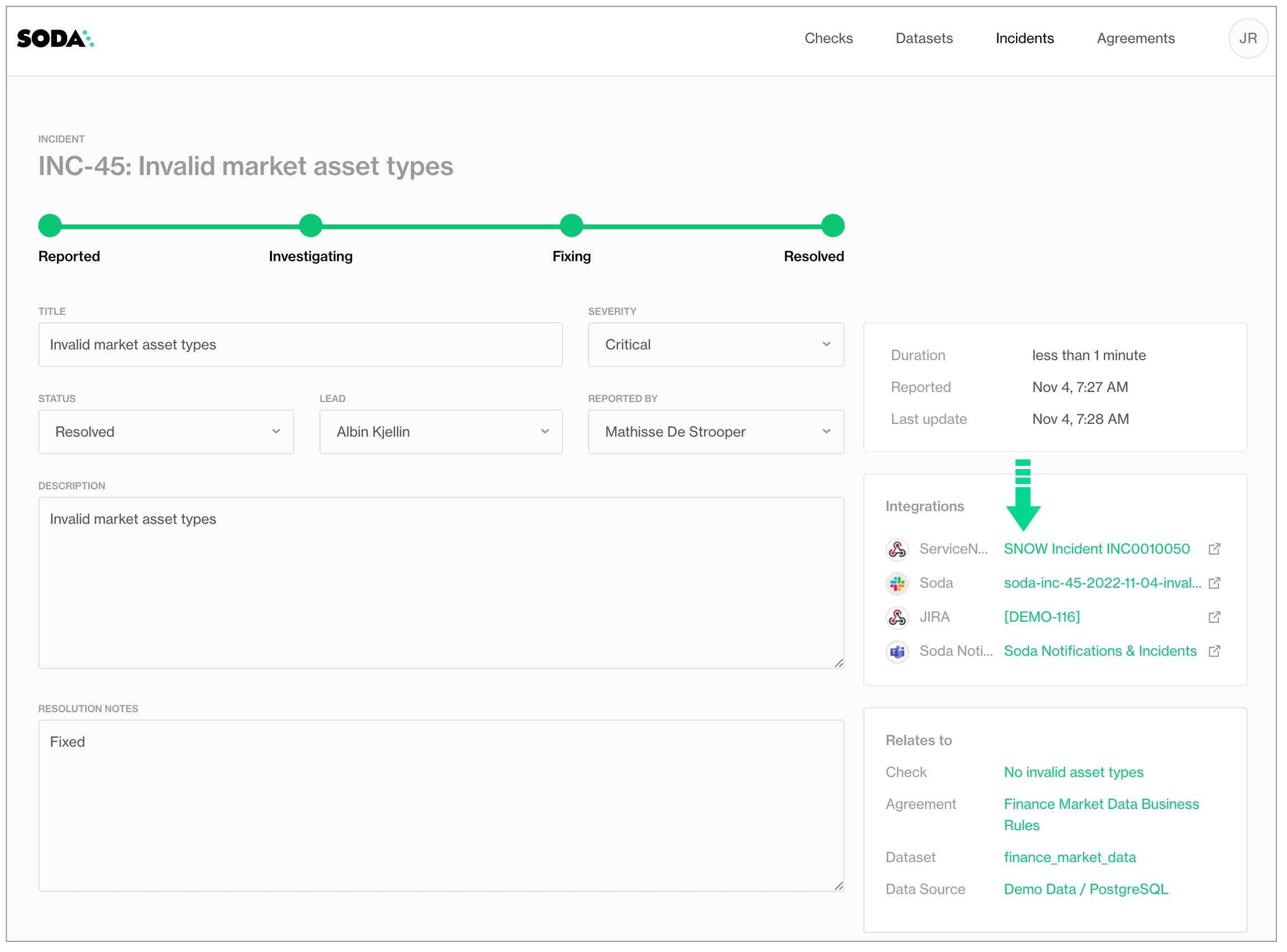The height and width of the screenshot is (952, 1287).
Task: Click the ServiceNow webhook integration icon
Action: [x=898, y=549]
